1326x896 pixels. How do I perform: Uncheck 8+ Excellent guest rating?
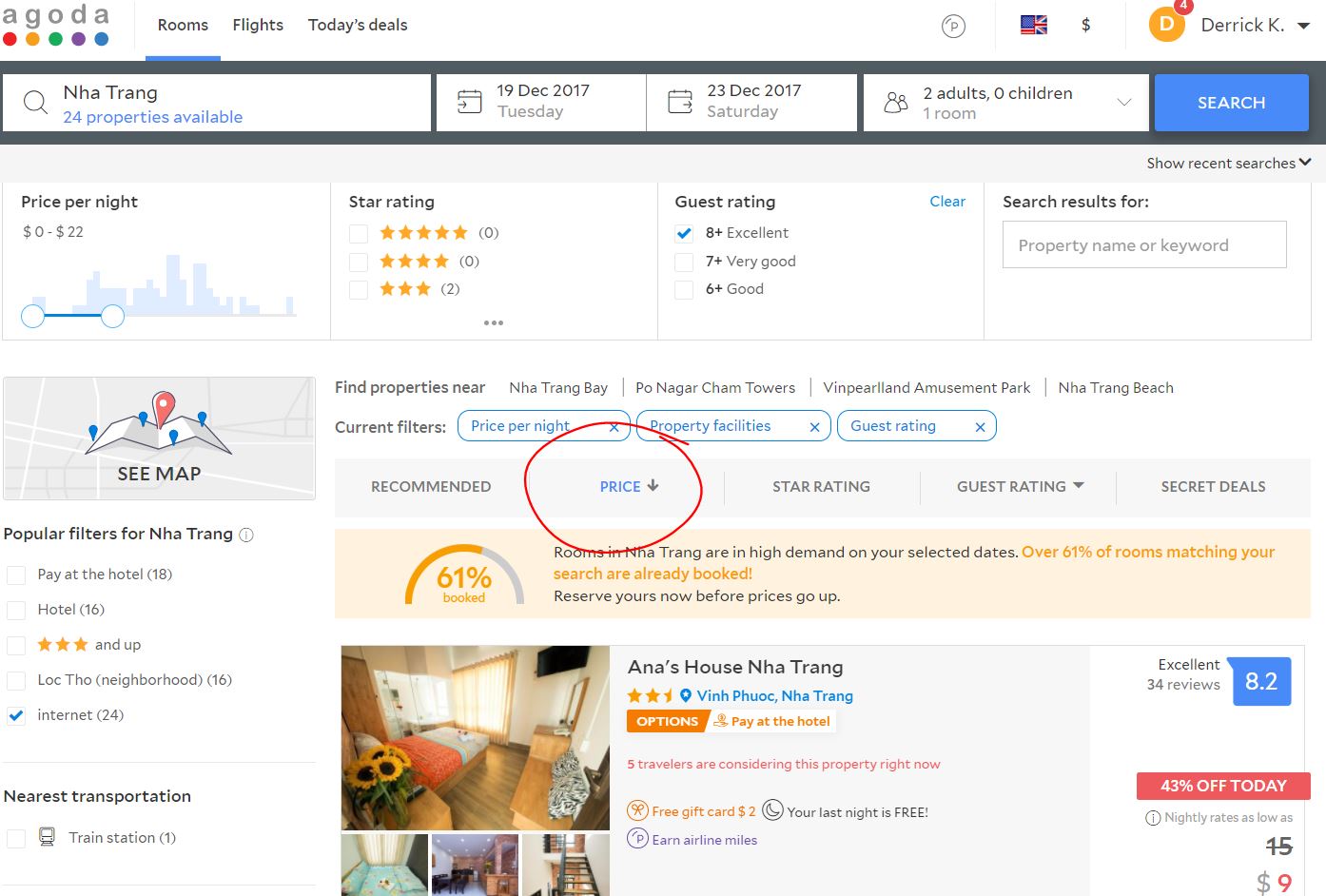click(684, 233)
